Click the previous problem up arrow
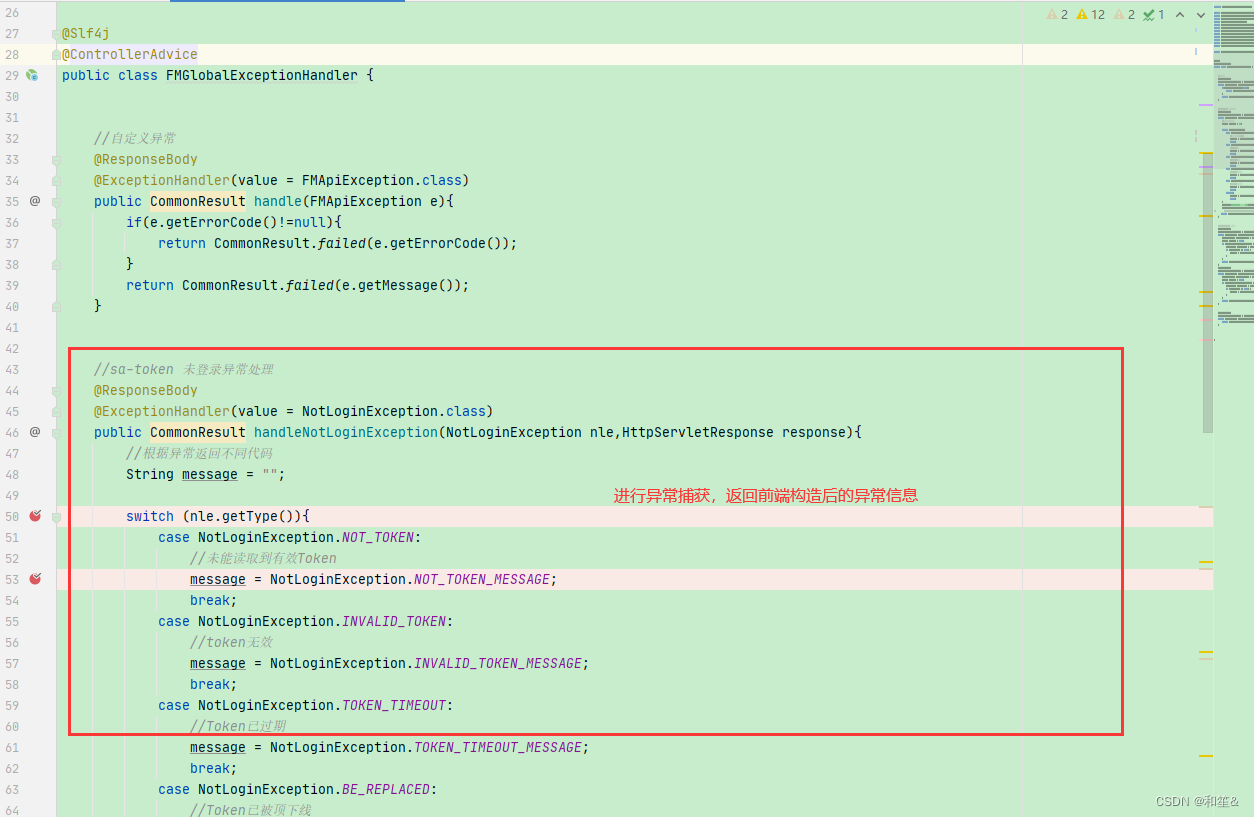 click(1180, 14)
